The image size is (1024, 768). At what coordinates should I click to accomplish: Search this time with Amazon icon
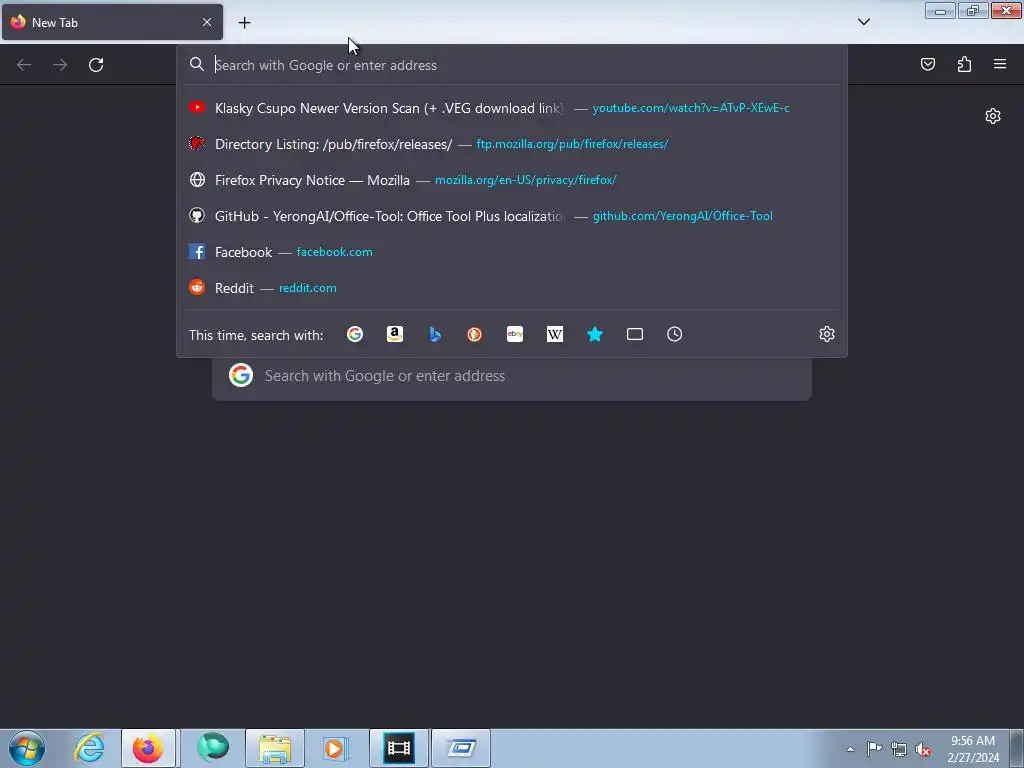(x=394, y=334)
